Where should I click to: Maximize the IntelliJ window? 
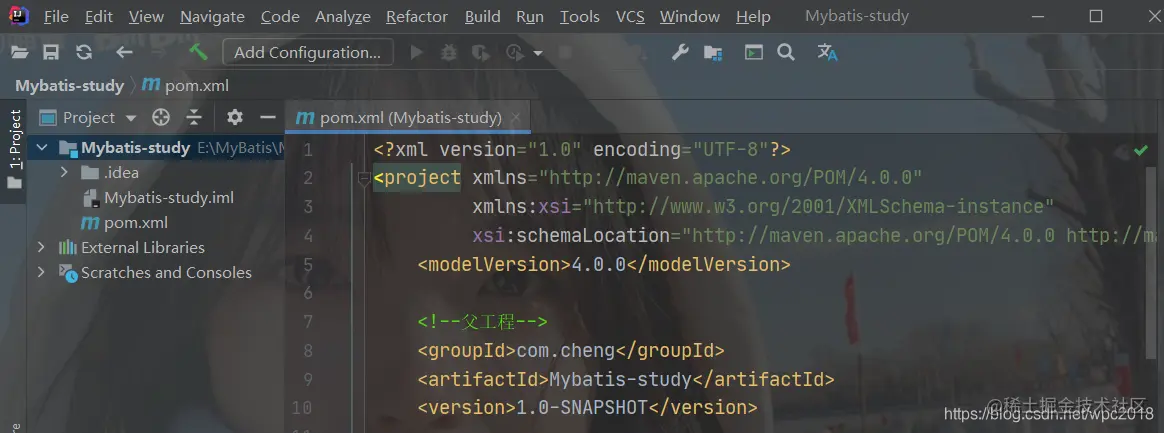pos(1096,16)
